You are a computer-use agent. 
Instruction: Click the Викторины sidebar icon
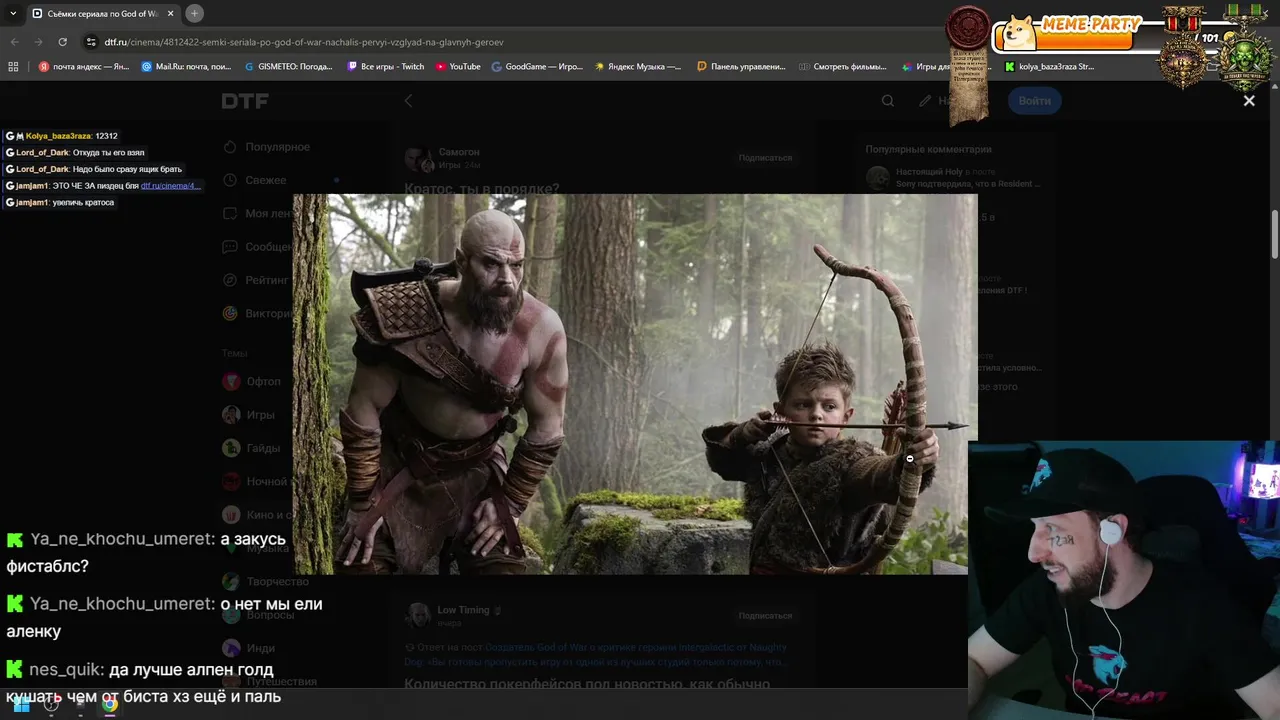pos(230,313)
